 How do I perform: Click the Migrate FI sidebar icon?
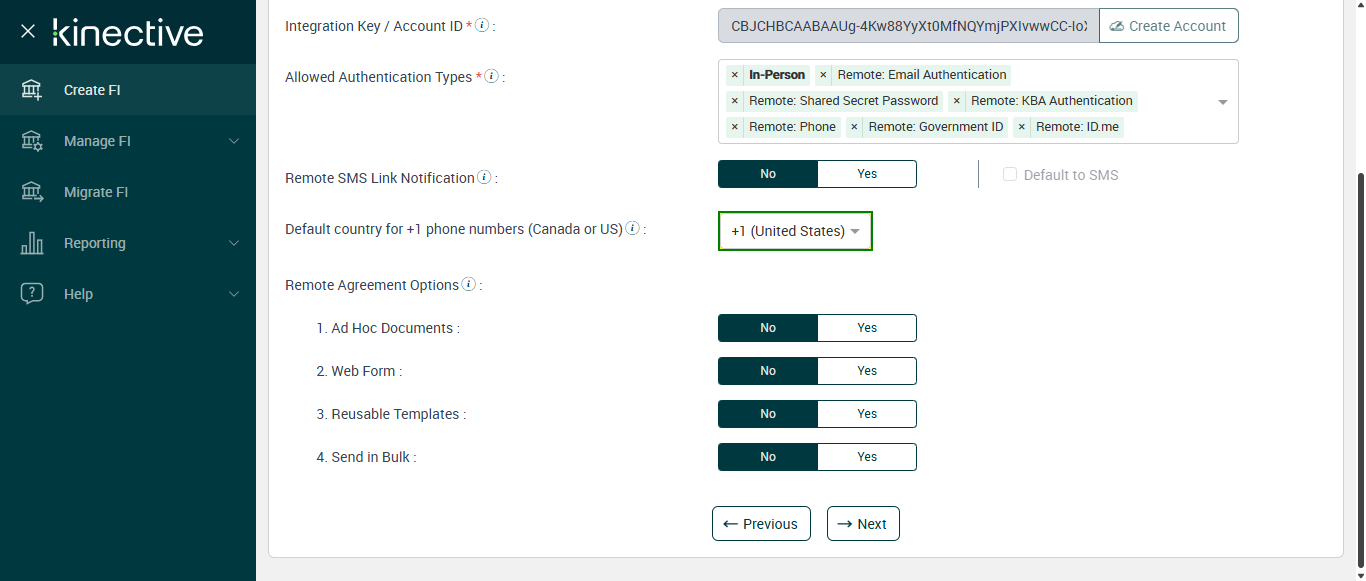(32, 192)
